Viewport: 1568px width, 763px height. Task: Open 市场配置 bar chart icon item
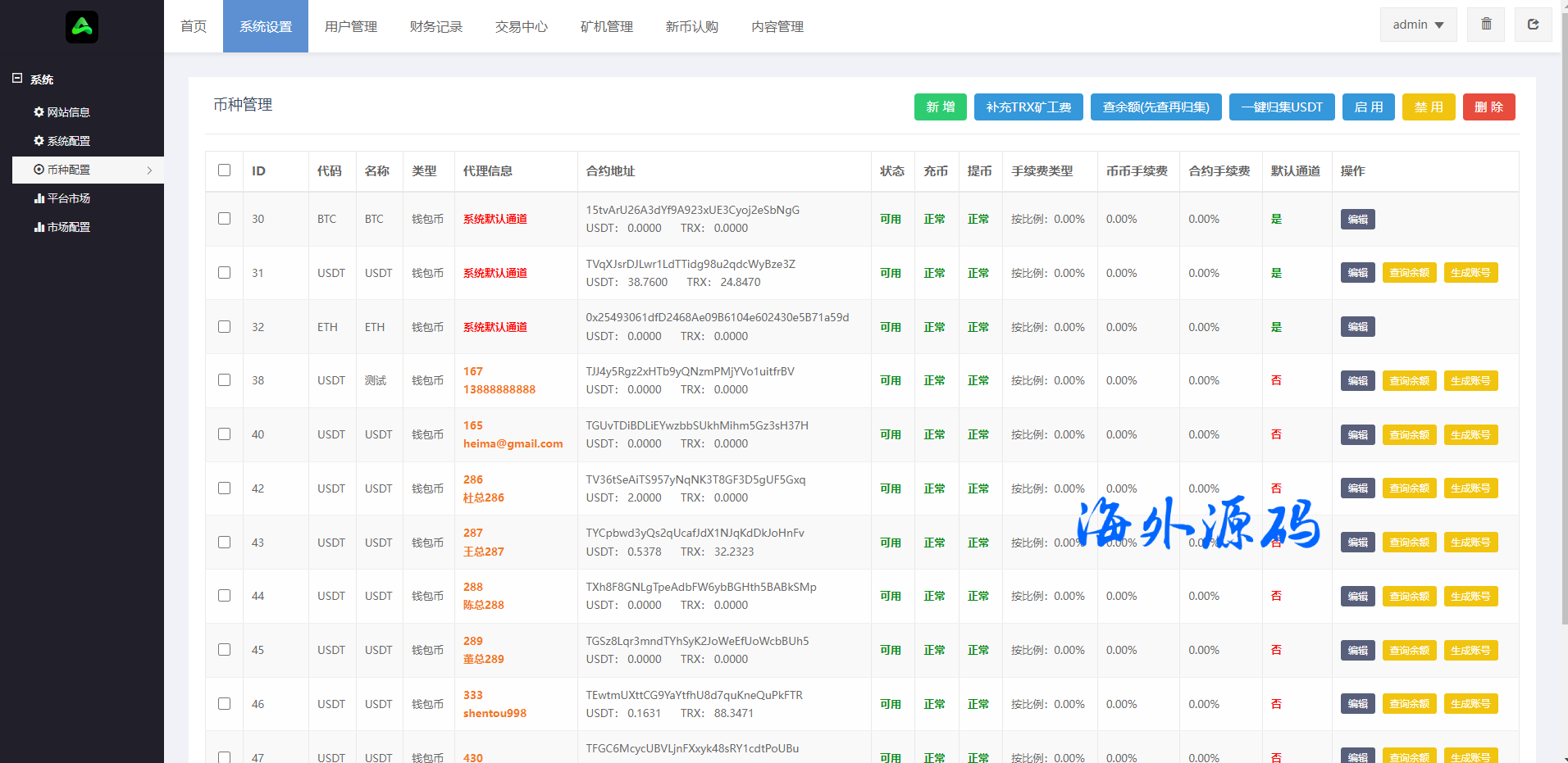62,227
